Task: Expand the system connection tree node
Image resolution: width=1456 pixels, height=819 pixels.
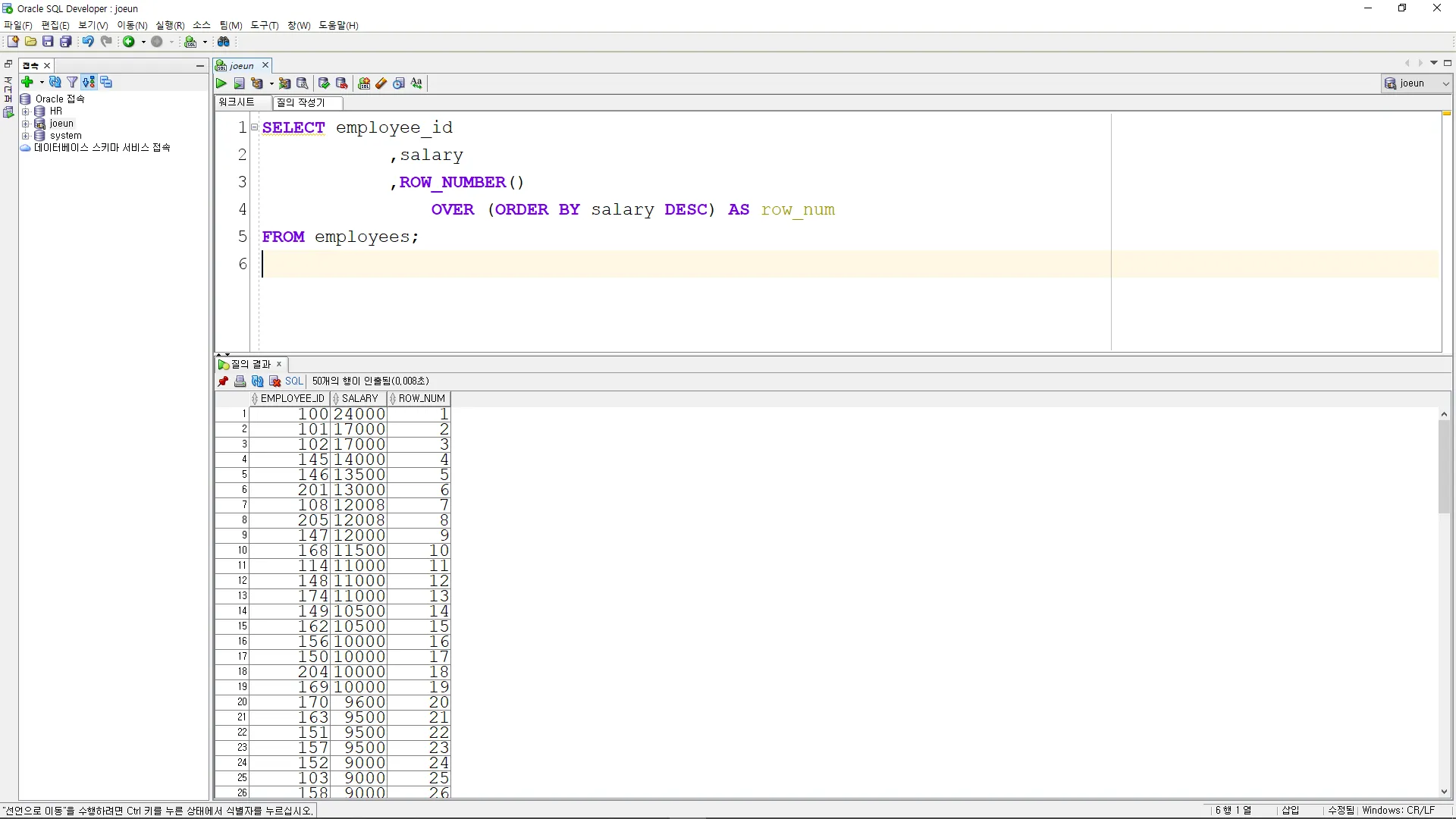Action: point(25,136)
